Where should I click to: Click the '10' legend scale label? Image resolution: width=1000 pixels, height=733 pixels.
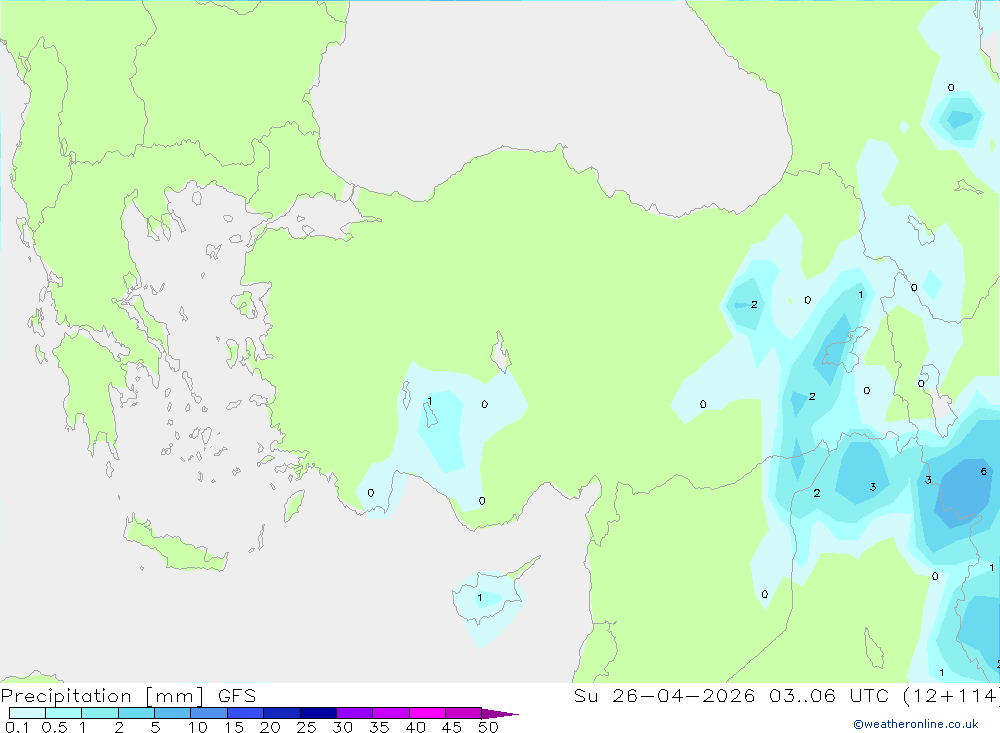tap(198, 727)
